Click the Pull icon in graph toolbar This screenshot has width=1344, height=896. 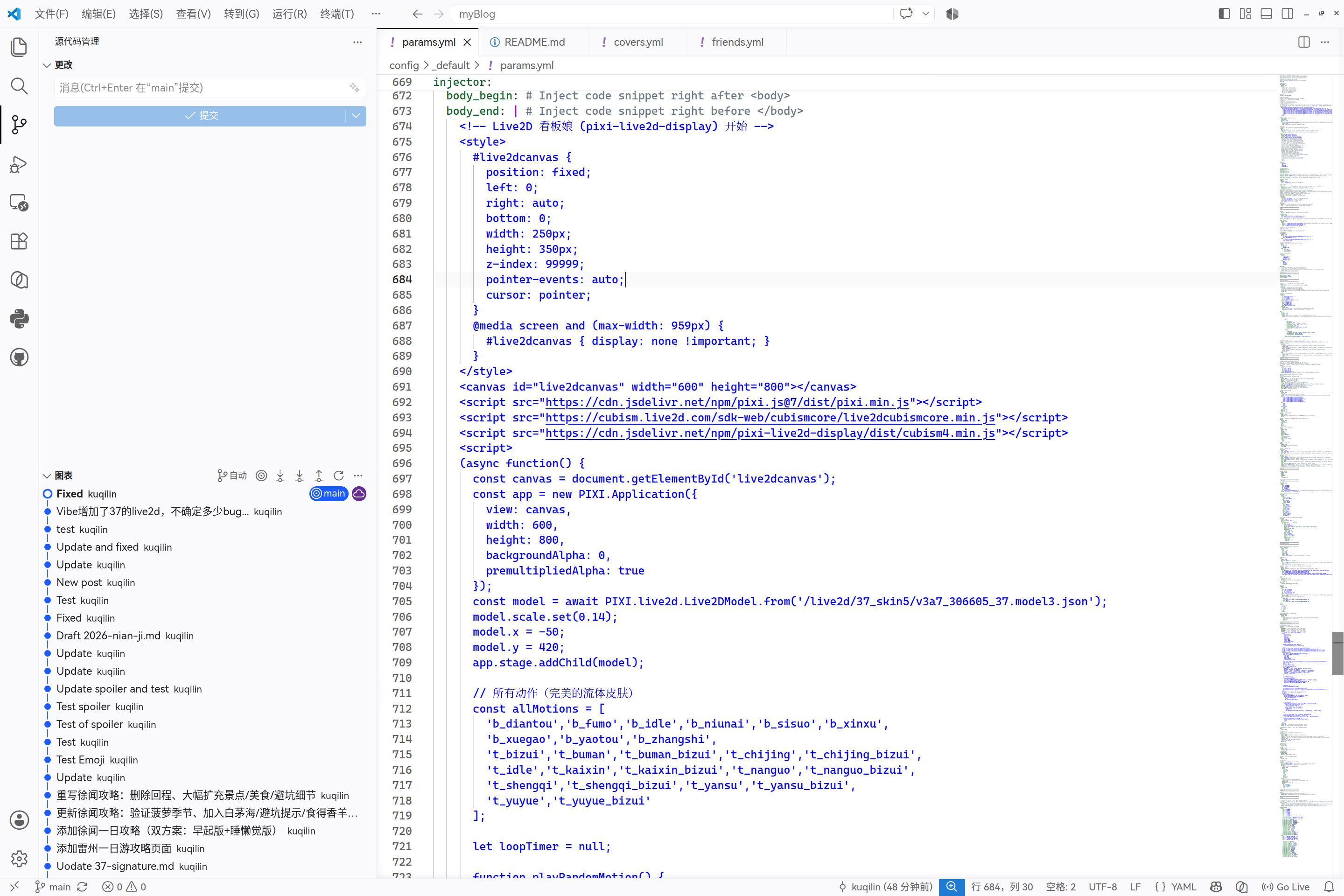[x=300, y=476]
